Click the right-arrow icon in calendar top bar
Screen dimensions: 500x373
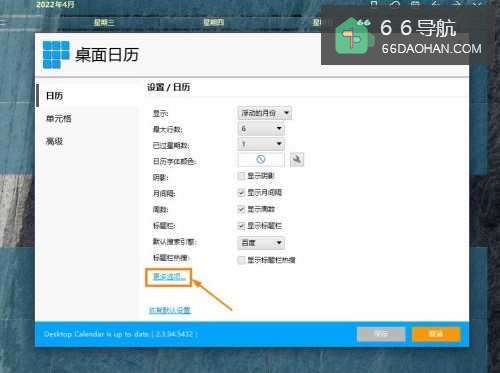(457, 4)
